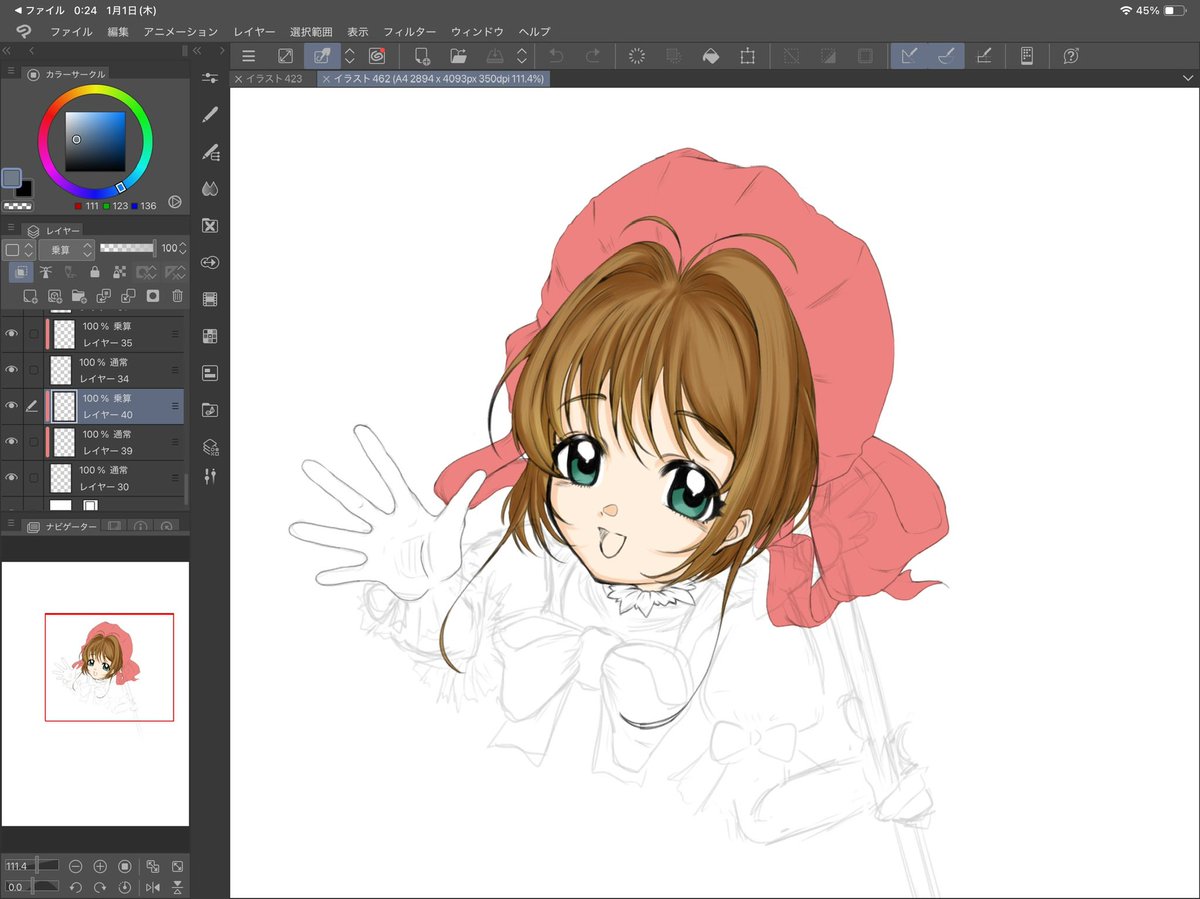Expand the canvas tab list chevron

(x=1187, y=78)
